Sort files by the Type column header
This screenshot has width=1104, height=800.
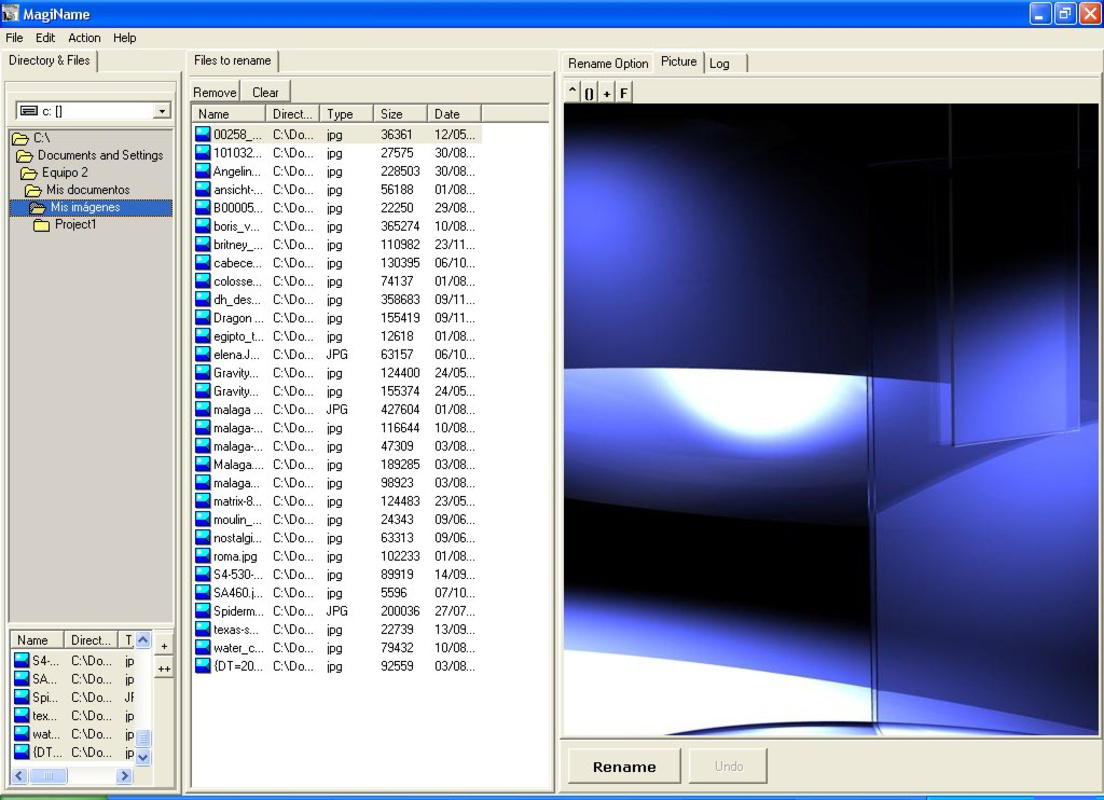pyautogui.click(x=346, y=113)
